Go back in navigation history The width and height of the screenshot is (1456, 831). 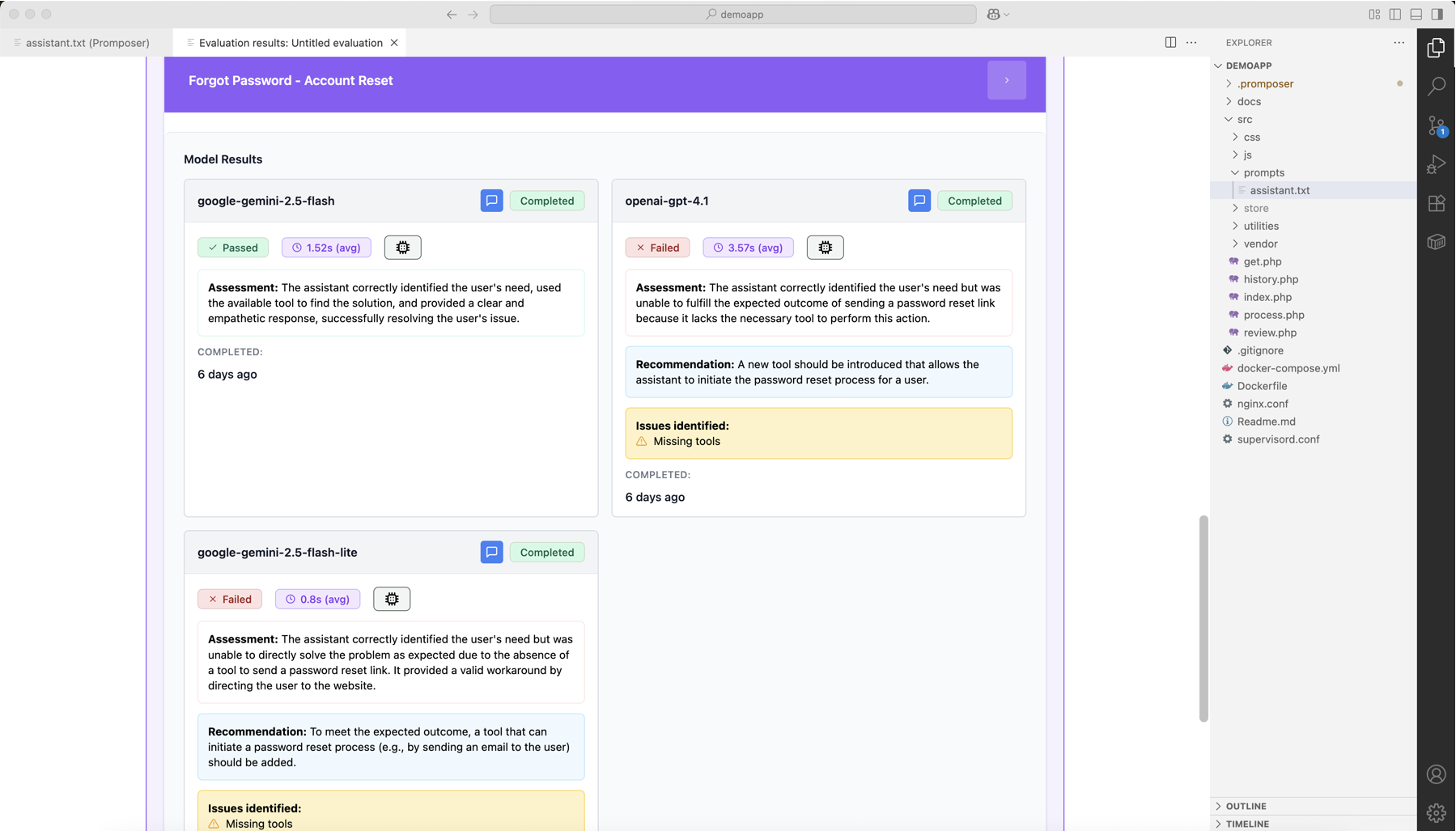(x=452, y=14)
